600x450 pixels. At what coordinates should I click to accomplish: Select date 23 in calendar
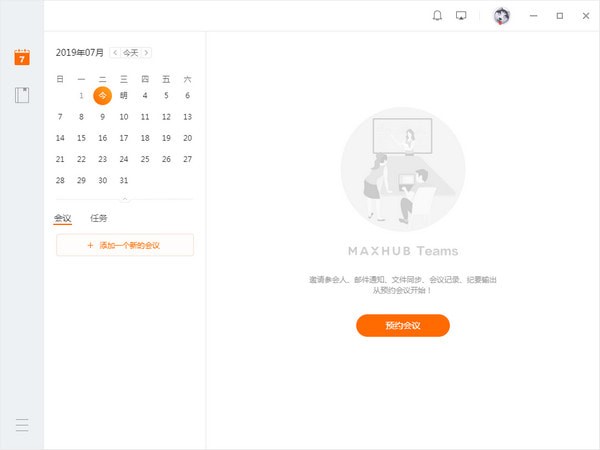click(x=103, y=159)
